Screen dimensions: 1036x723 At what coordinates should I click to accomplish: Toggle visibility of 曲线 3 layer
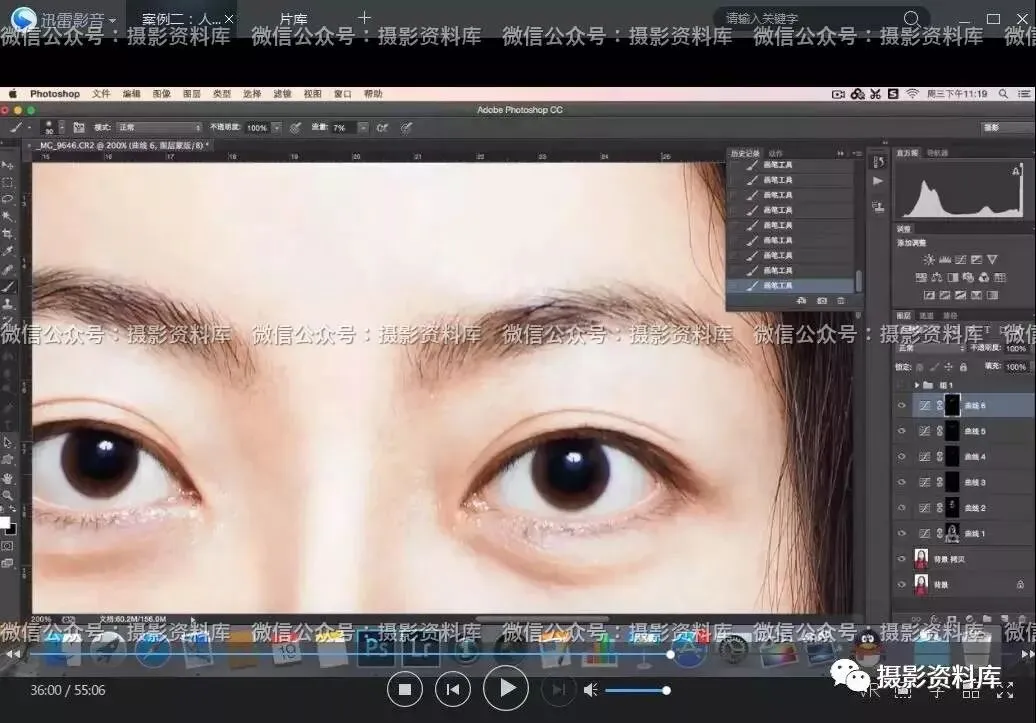click(x=902, y=482)
